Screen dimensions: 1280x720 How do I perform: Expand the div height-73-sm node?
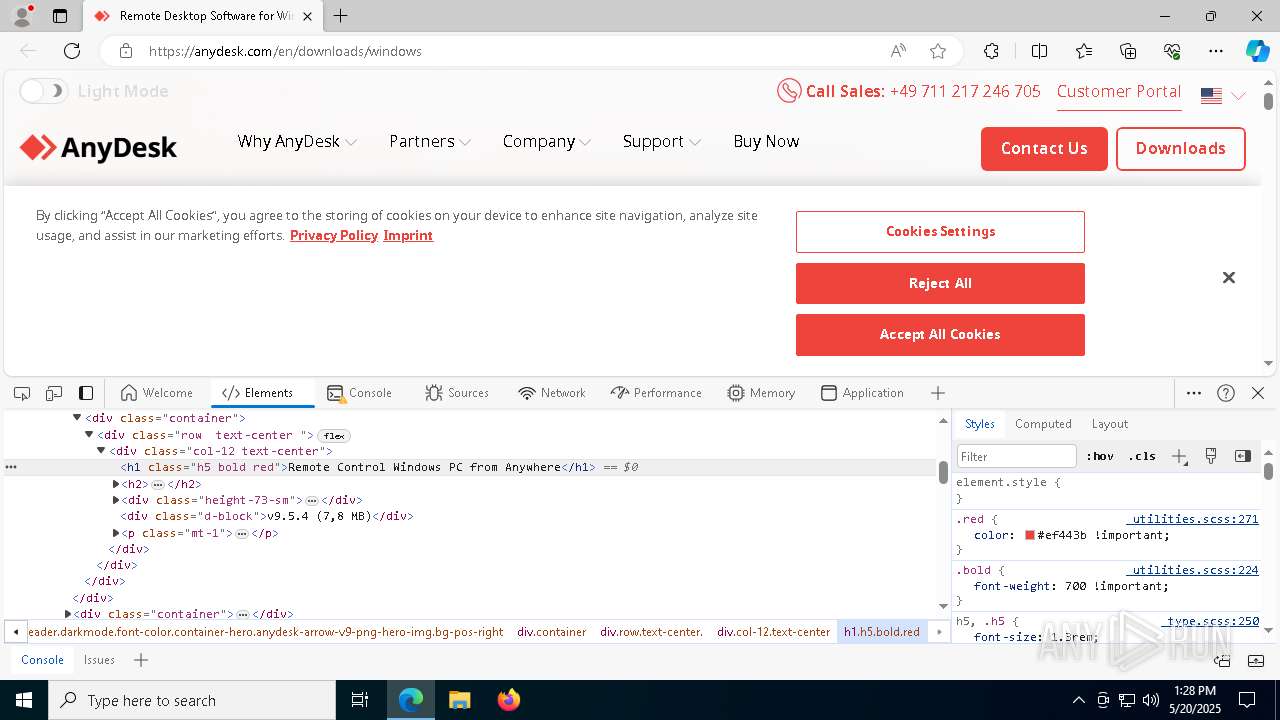point(116,500)
